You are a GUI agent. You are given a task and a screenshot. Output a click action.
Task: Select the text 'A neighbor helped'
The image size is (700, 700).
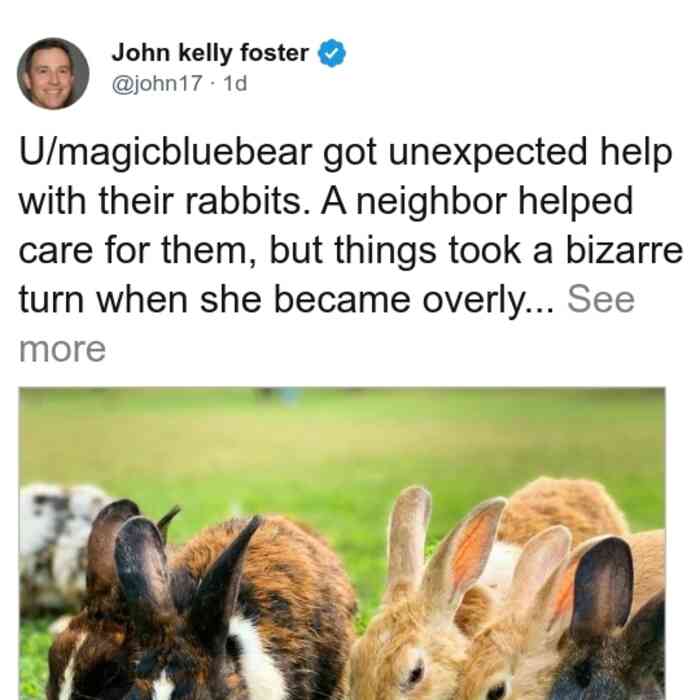(477, 201)
